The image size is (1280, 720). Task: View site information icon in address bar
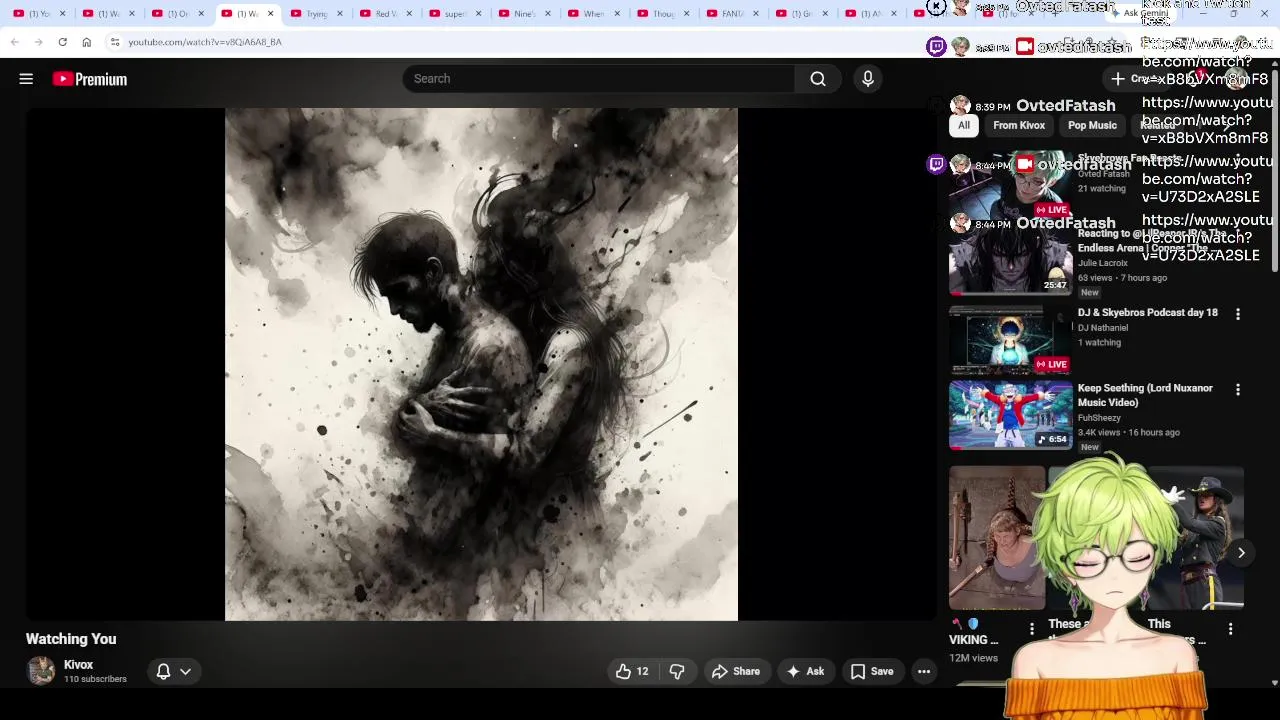[115, 42]
